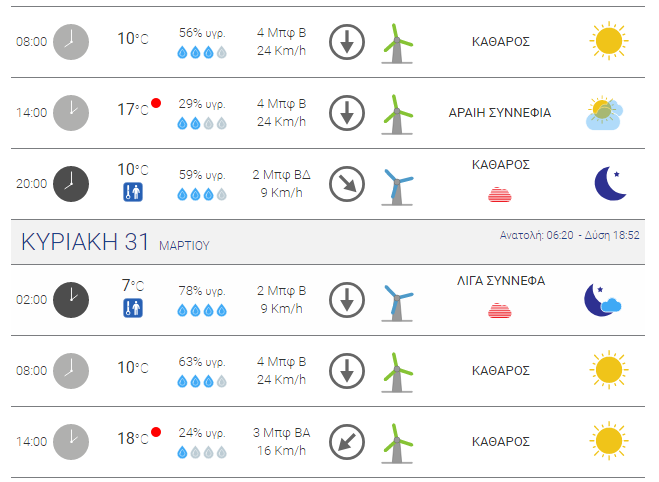Click red dust haze icon under ΚΑΘΑΡΟΣ at 20:00
Screen dimensions: 659x482
(x=500, y=194)
